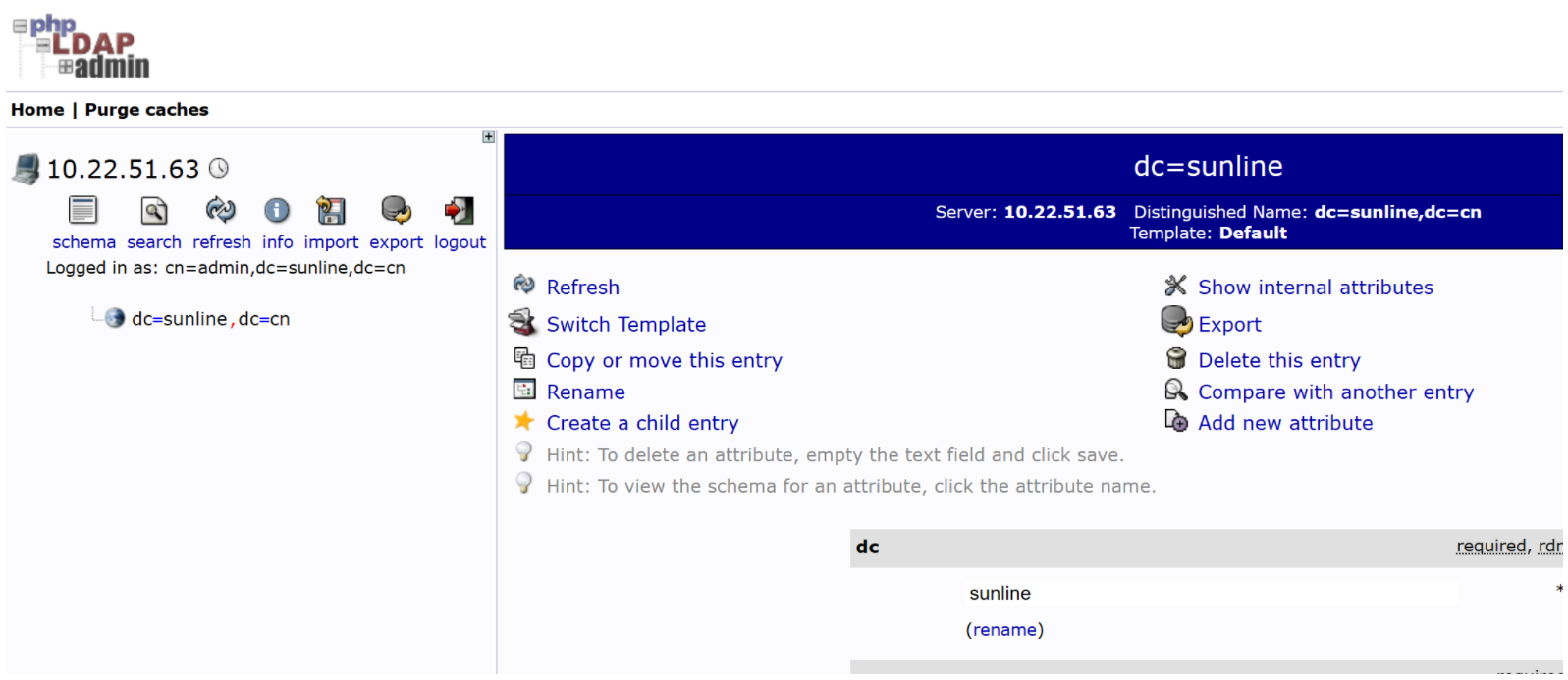Open Switch Template link
1568x680 pixels.
pos(626,325)
